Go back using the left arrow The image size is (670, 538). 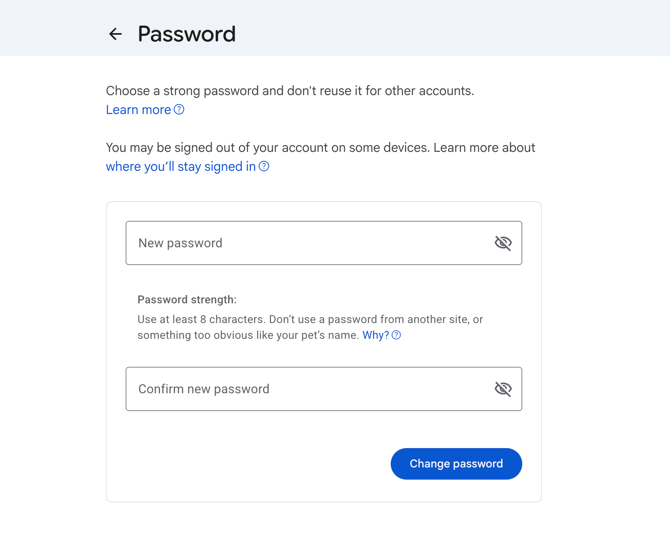115,34
